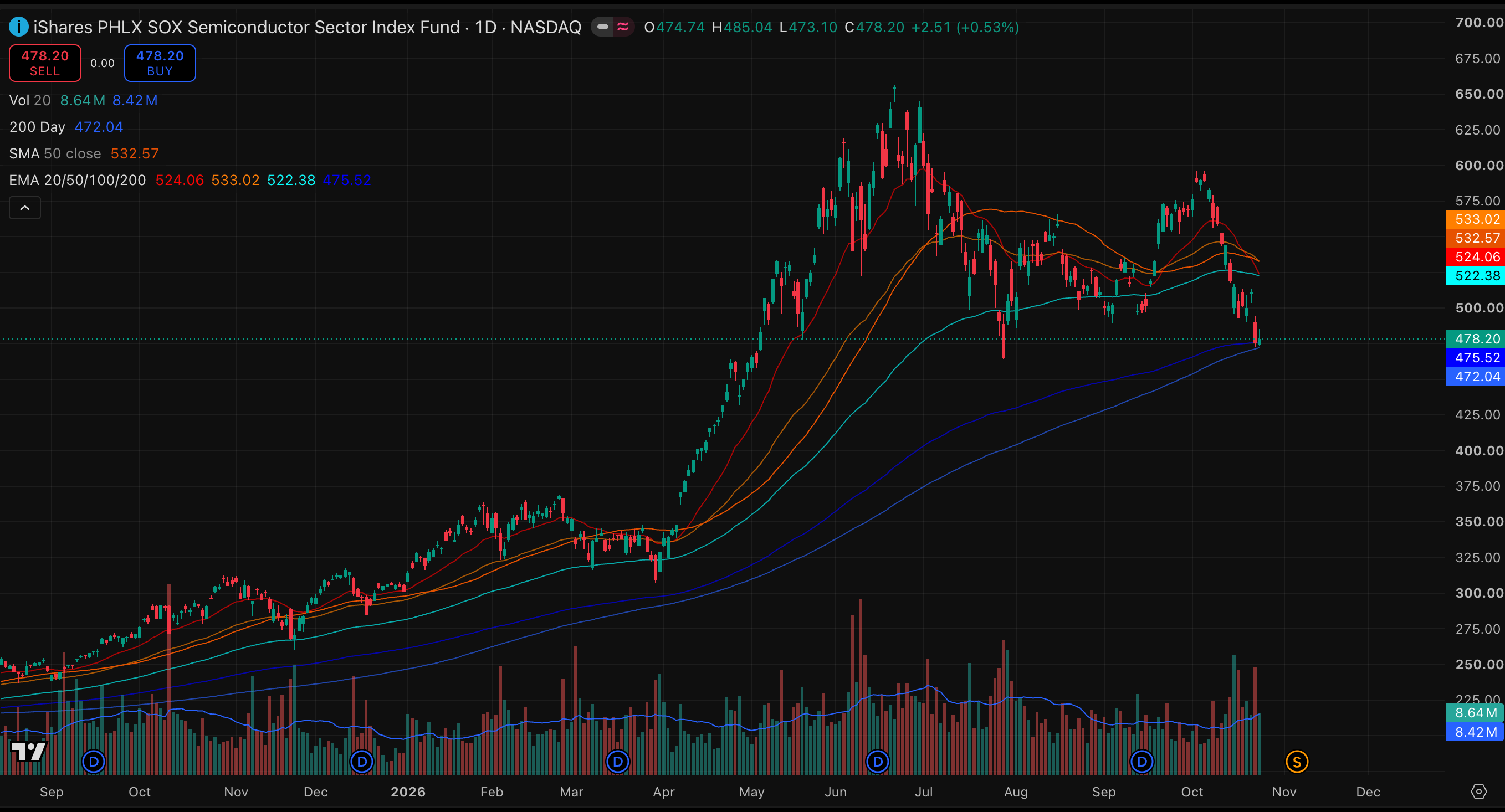Open the September 2026 dividend marker
Screen dimensions: 1505x812
pyautogui.click(x=1141, y=762)
